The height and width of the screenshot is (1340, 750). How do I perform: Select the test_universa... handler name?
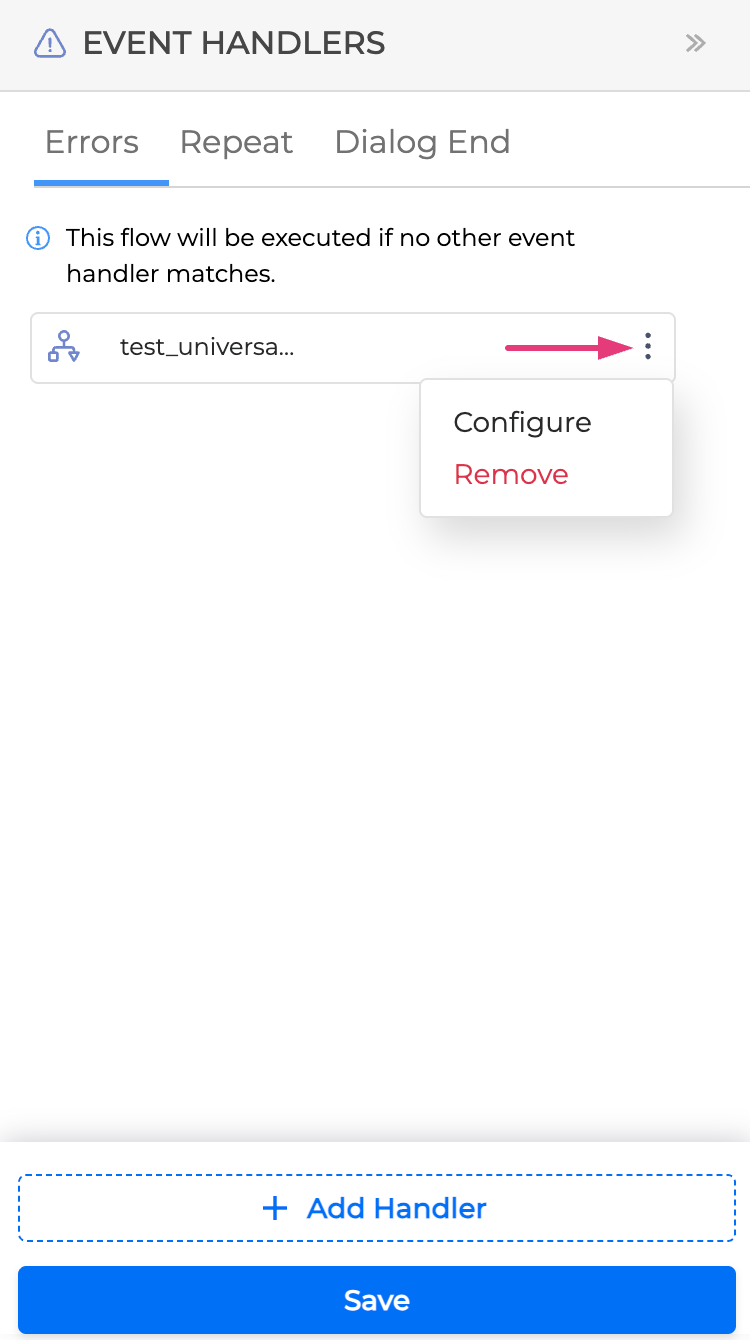[x=207, y=347]
